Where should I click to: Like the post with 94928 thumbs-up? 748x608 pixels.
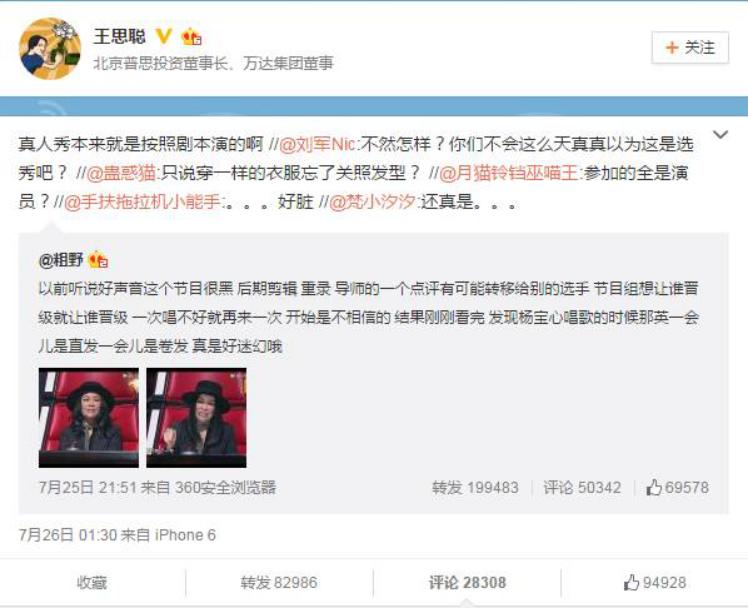coord(654,582)
